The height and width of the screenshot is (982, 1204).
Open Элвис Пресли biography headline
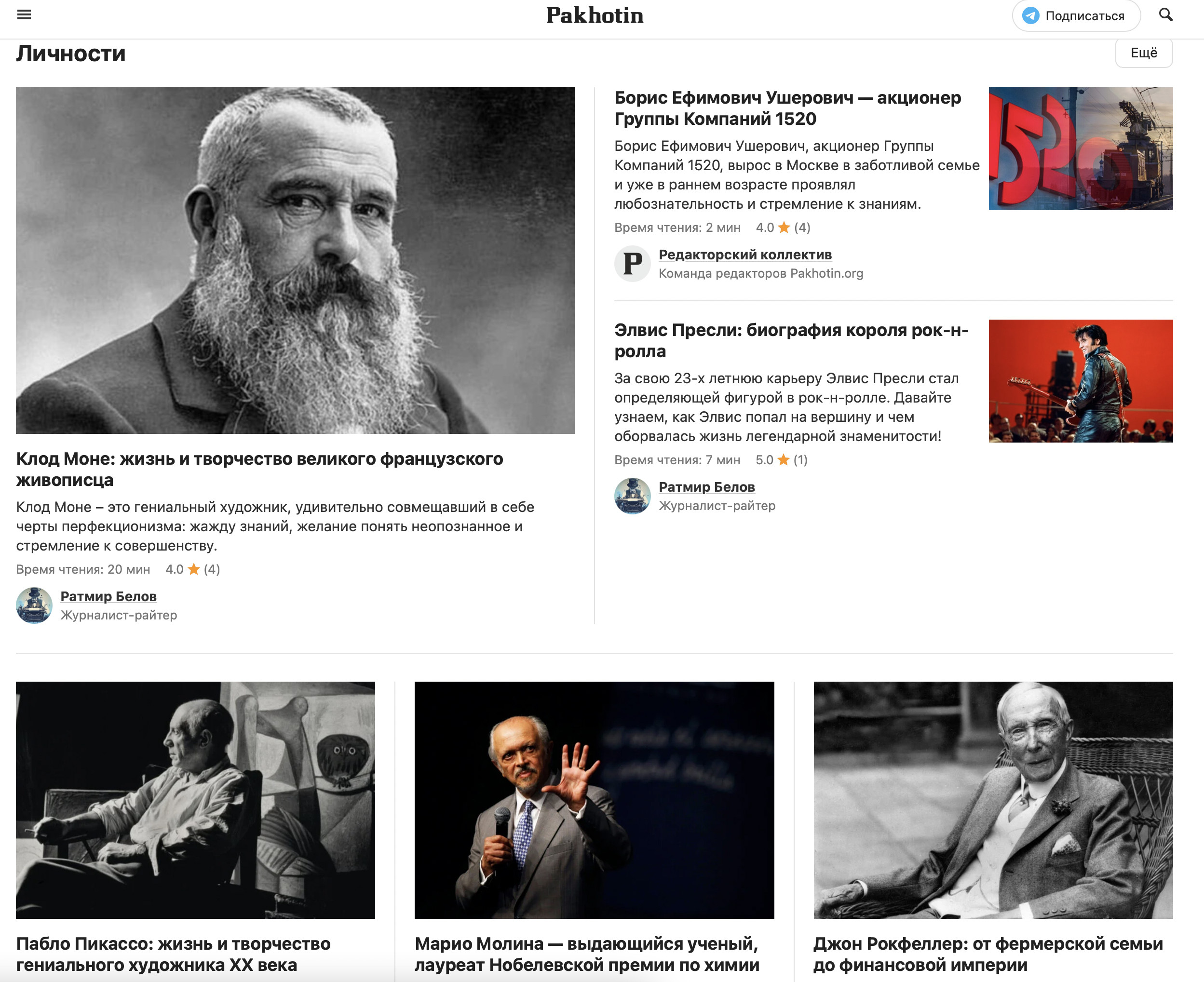792,340
